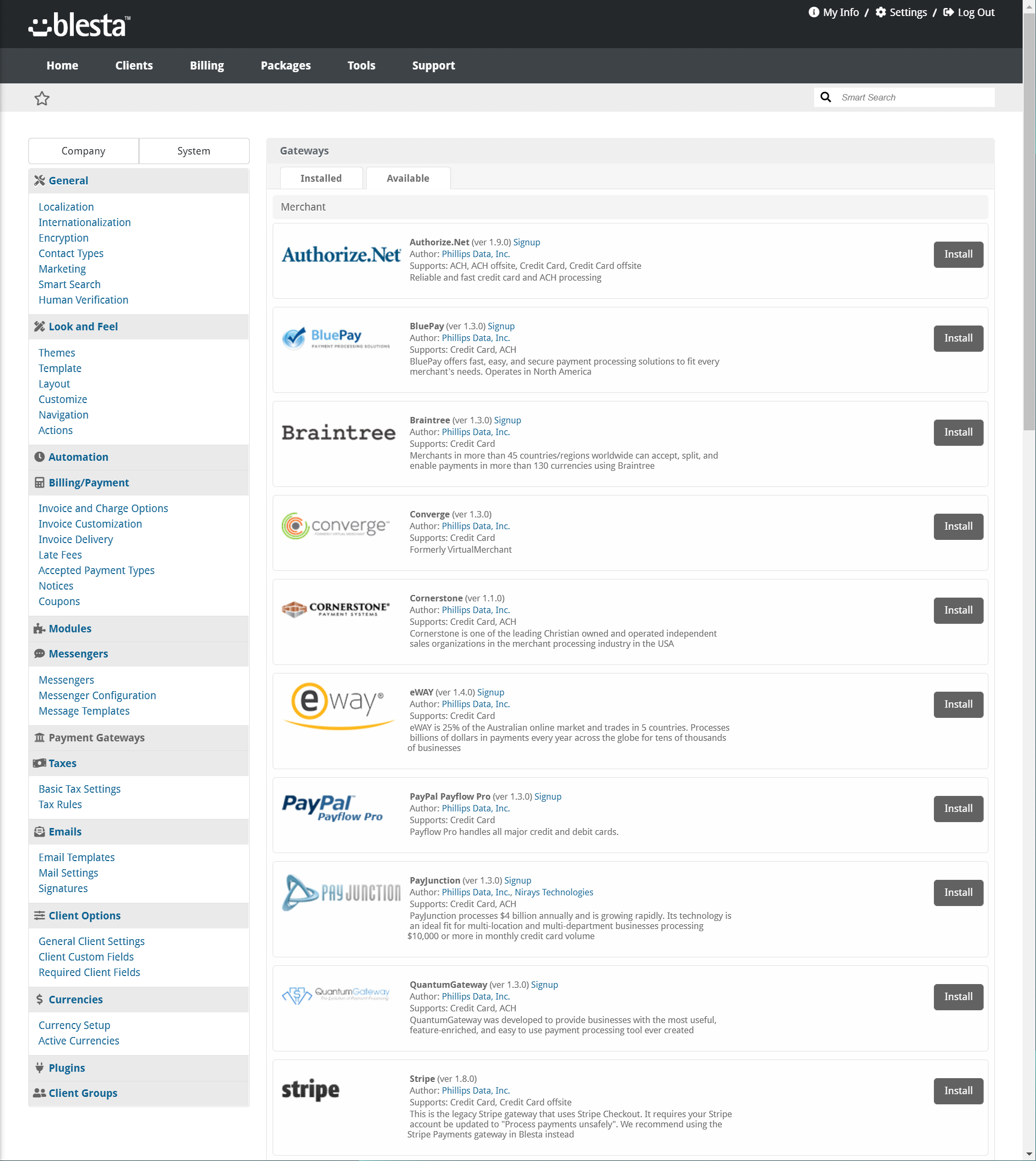Expand the Client Groups section
1036x1161 pixels.
(82, 1093)
